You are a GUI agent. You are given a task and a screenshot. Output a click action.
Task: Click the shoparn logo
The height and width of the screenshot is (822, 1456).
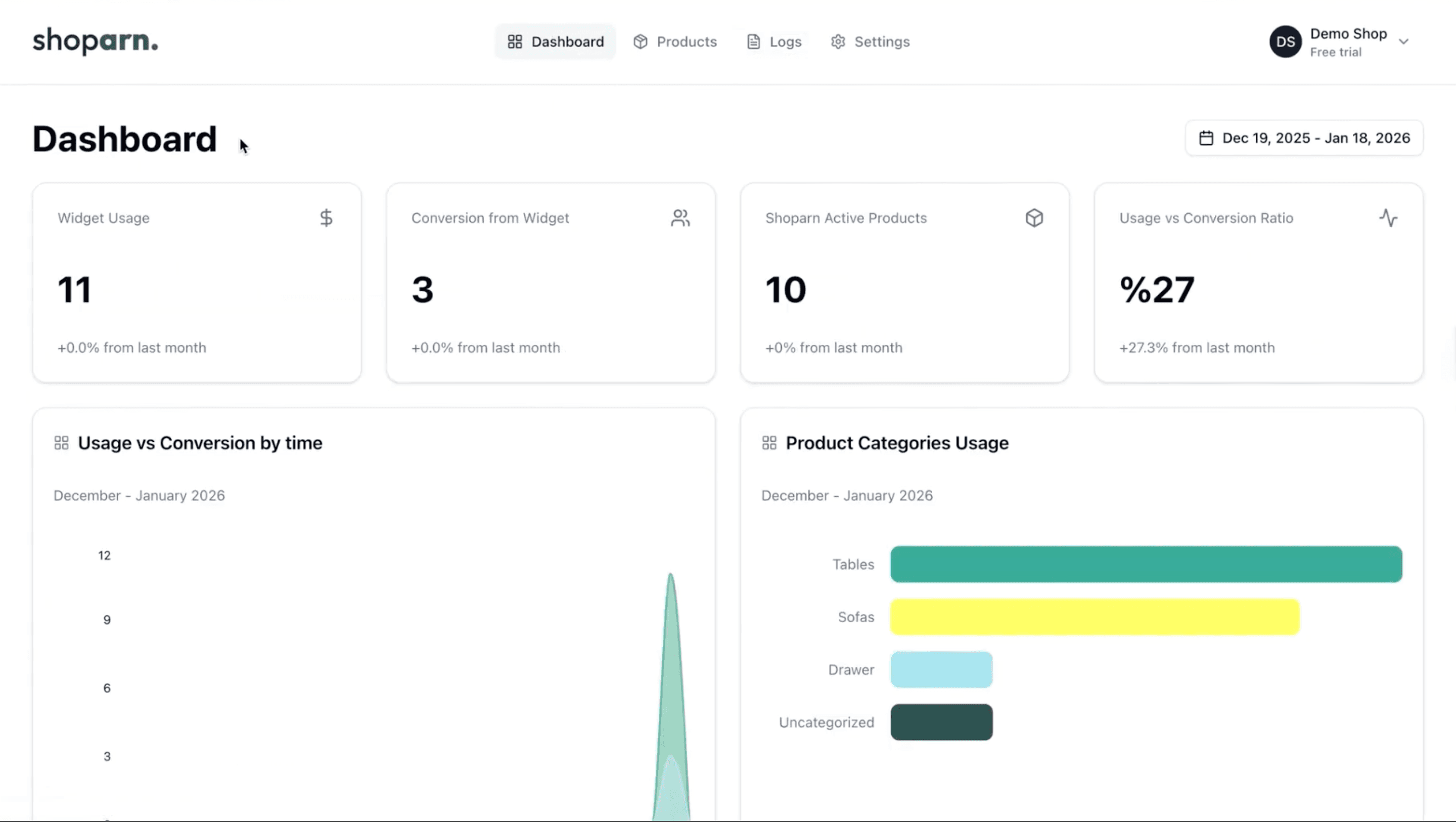95,41
